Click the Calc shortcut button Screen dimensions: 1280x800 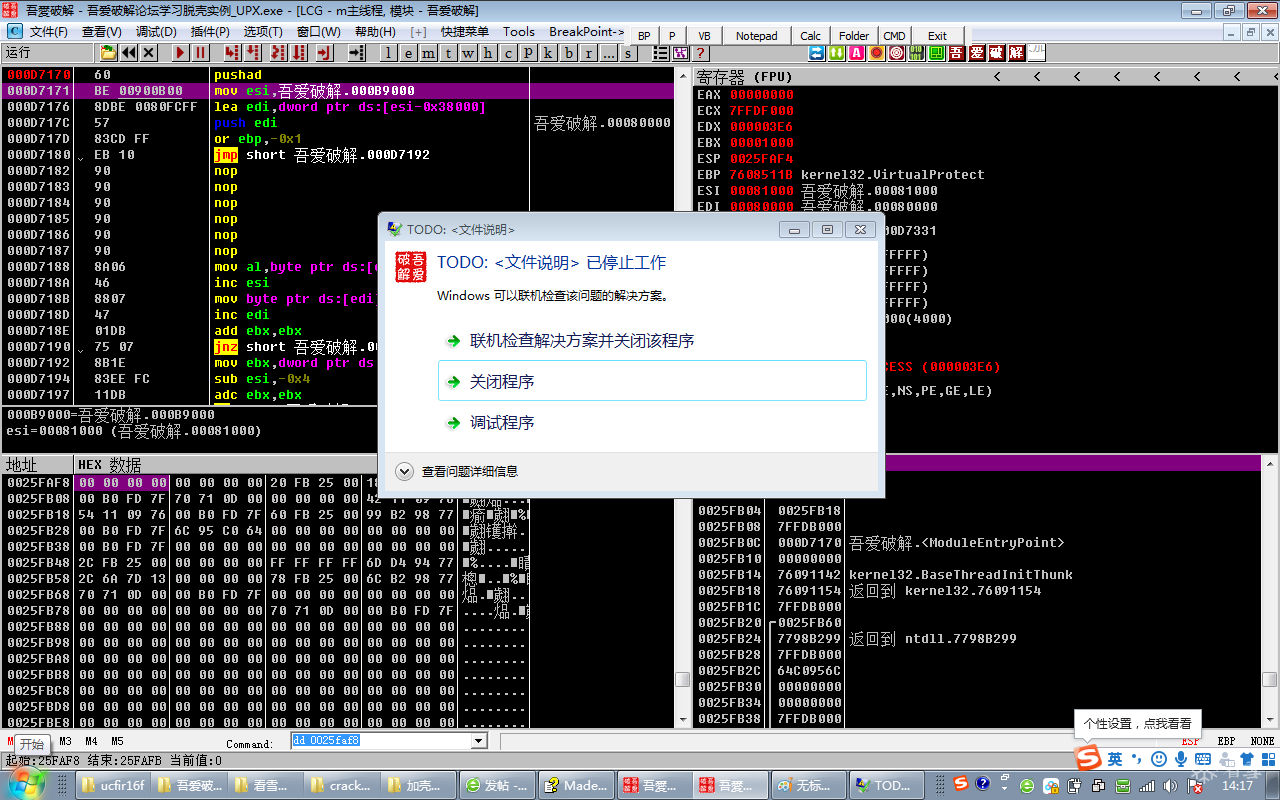tap(811, 36)
